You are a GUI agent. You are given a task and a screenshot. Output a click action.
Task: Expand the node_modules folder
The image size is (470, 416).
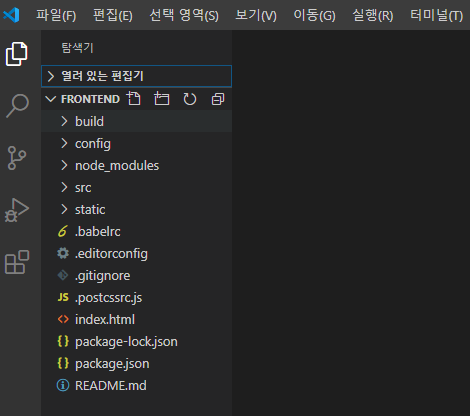64,165
